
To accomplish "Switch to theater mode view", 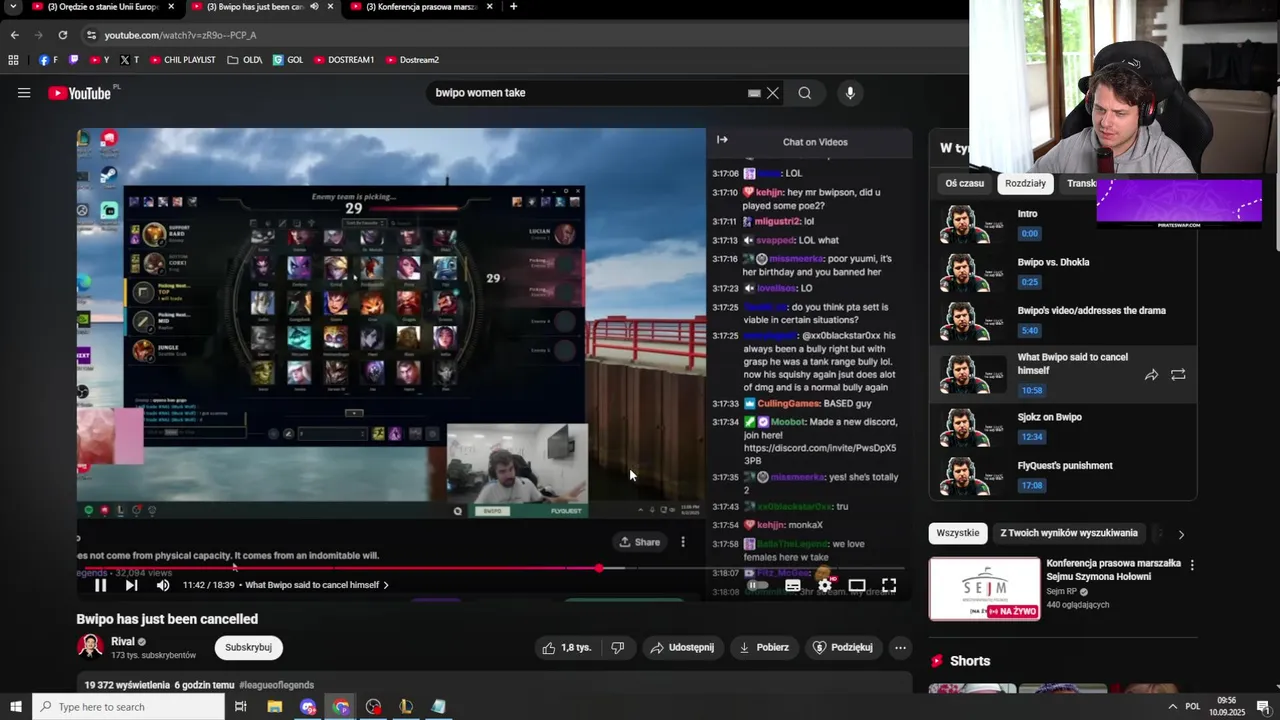I will [x=857, y=585].
